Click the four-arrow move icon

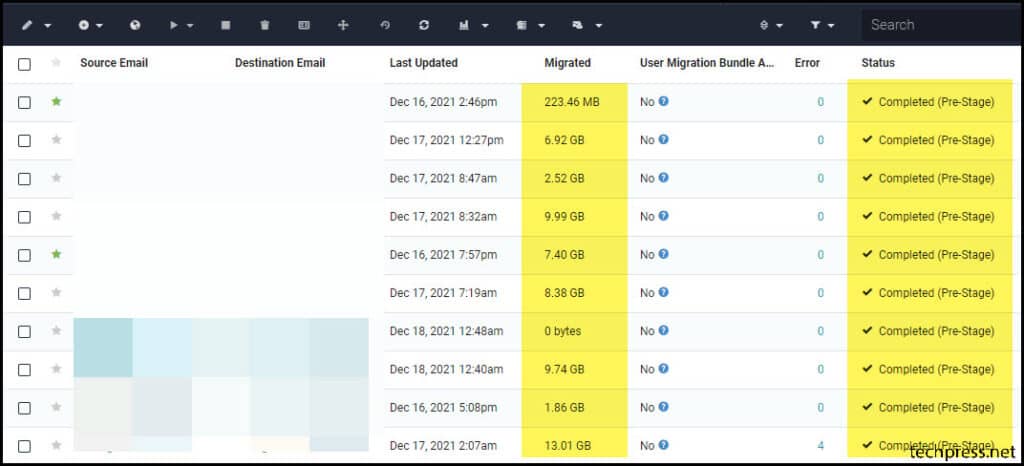click(x=343, y=25)
